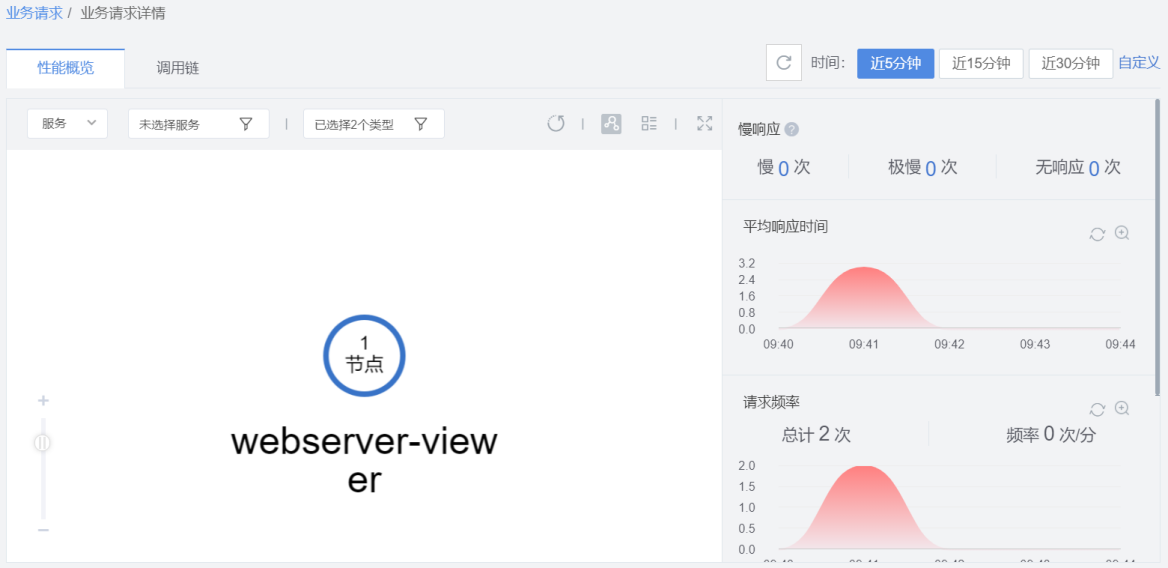Refresh the 平均响应时间 chart

tap(1097, 234)
